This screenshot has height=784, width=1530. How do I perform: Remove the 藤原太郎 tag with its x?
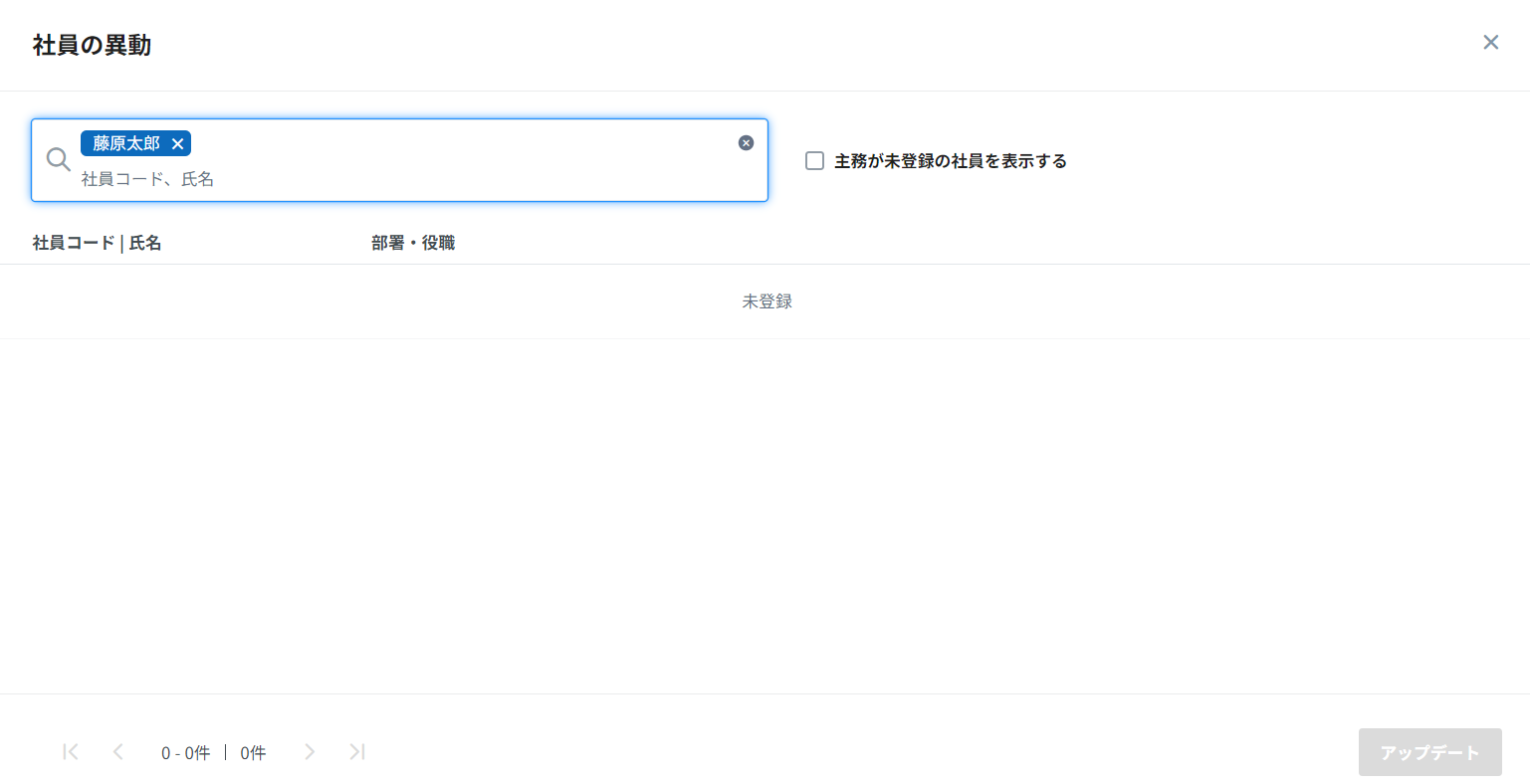point(177,144)
